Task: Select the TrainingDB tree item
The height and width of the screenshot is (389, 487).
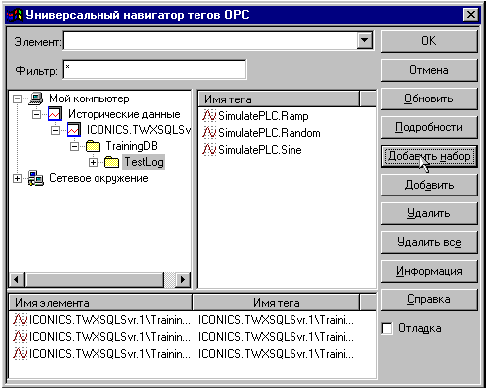Action: click(131, 146)
